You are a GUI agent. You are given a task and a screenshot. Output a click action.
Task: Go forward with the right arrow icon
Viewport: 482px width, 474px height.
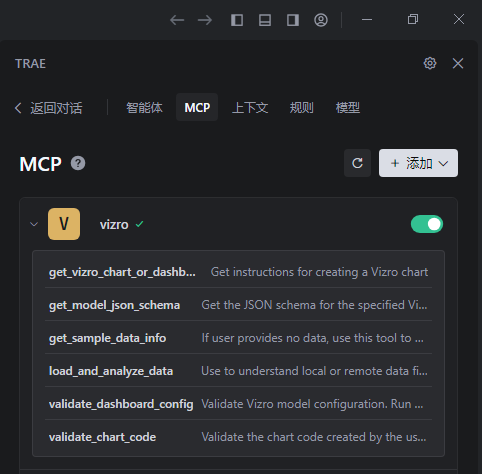point(205,20)
